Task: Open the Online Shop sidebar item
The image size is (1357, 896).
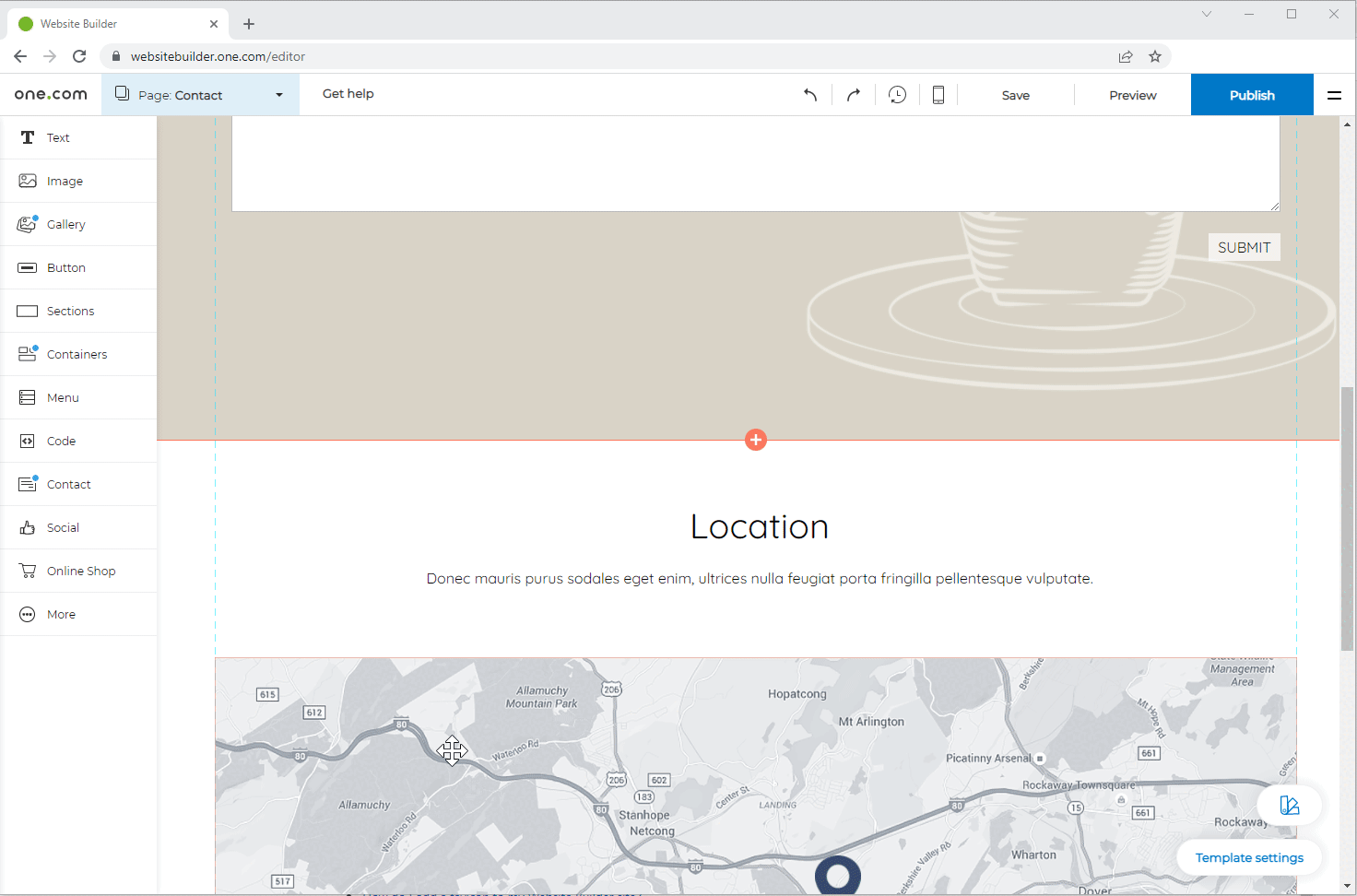Action: point(80,571)
